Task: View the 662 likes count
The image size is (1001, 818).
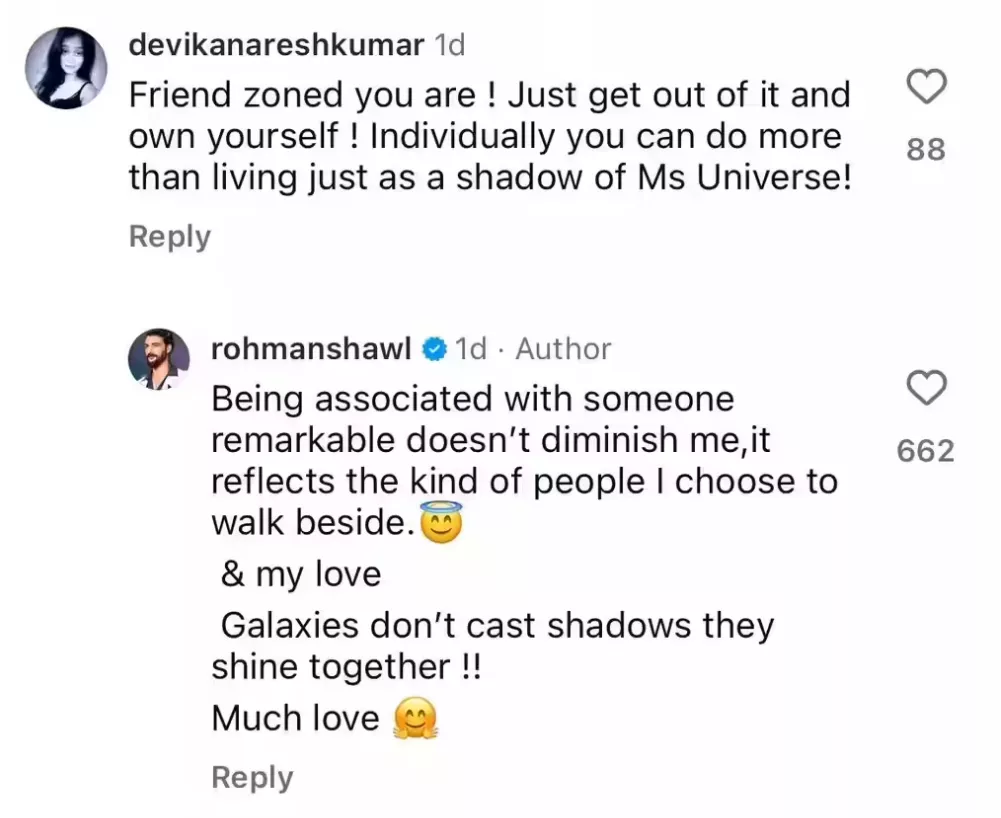Action: coord(925,451)
